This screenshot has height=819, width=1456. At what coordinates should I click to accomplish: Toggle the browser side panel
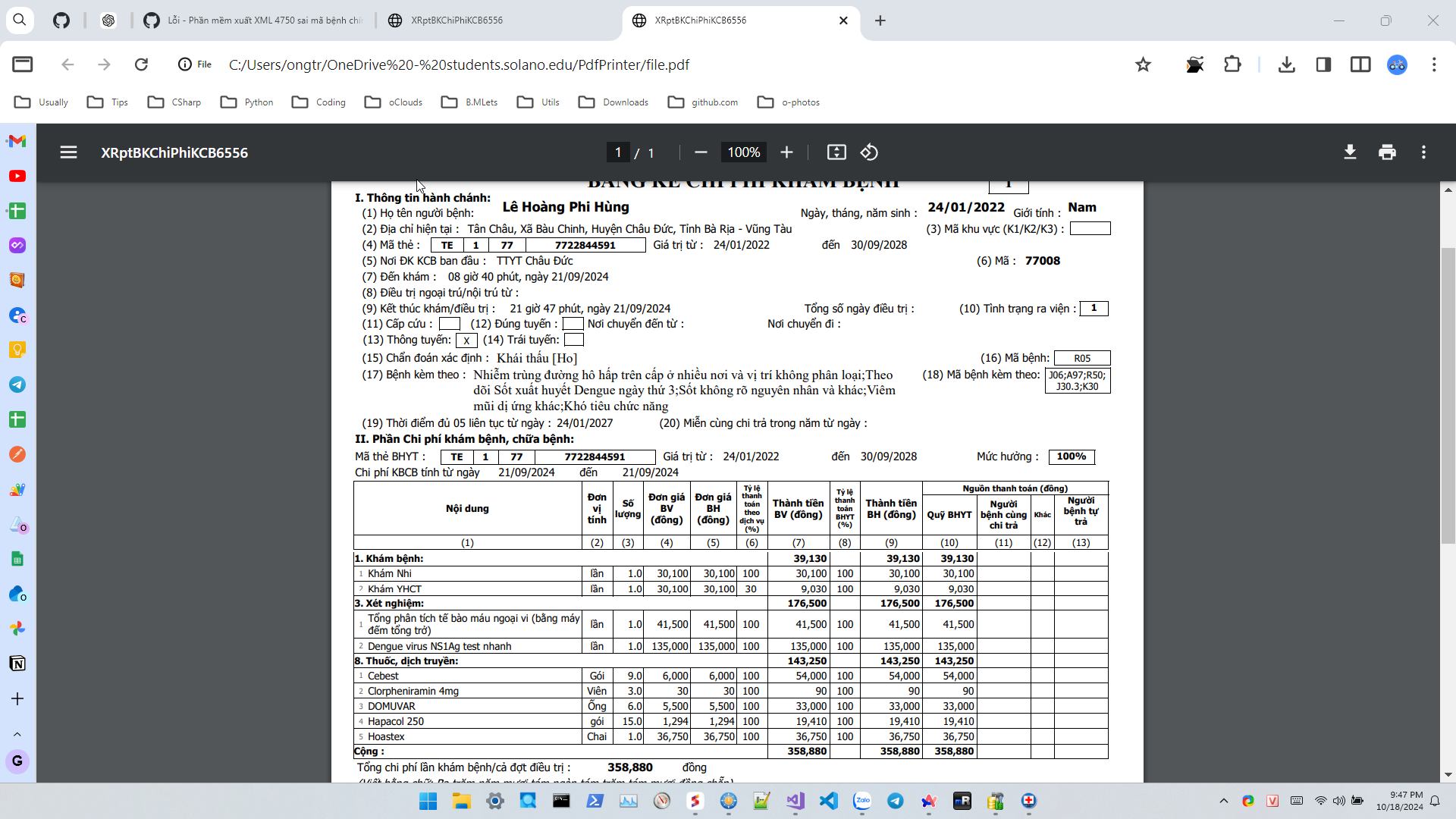[1323, 64]
